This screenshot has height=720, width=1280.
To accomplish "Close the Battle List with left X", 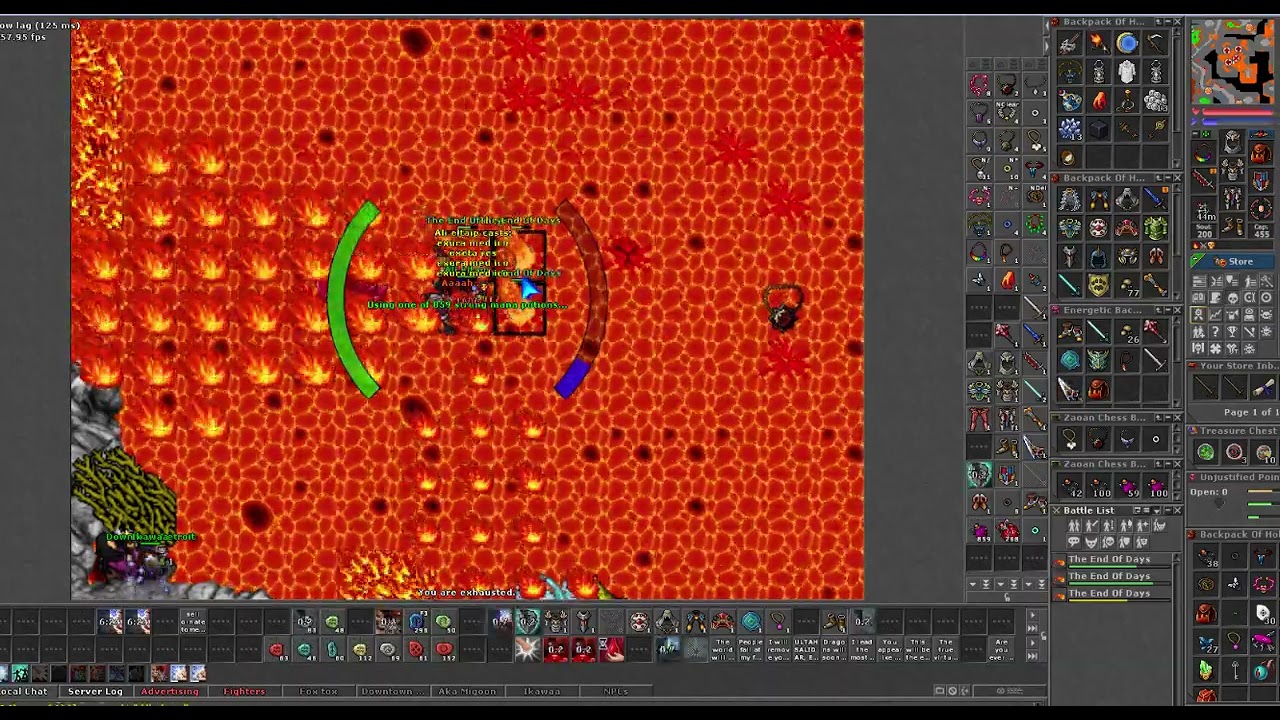I will pos(1056,510).
